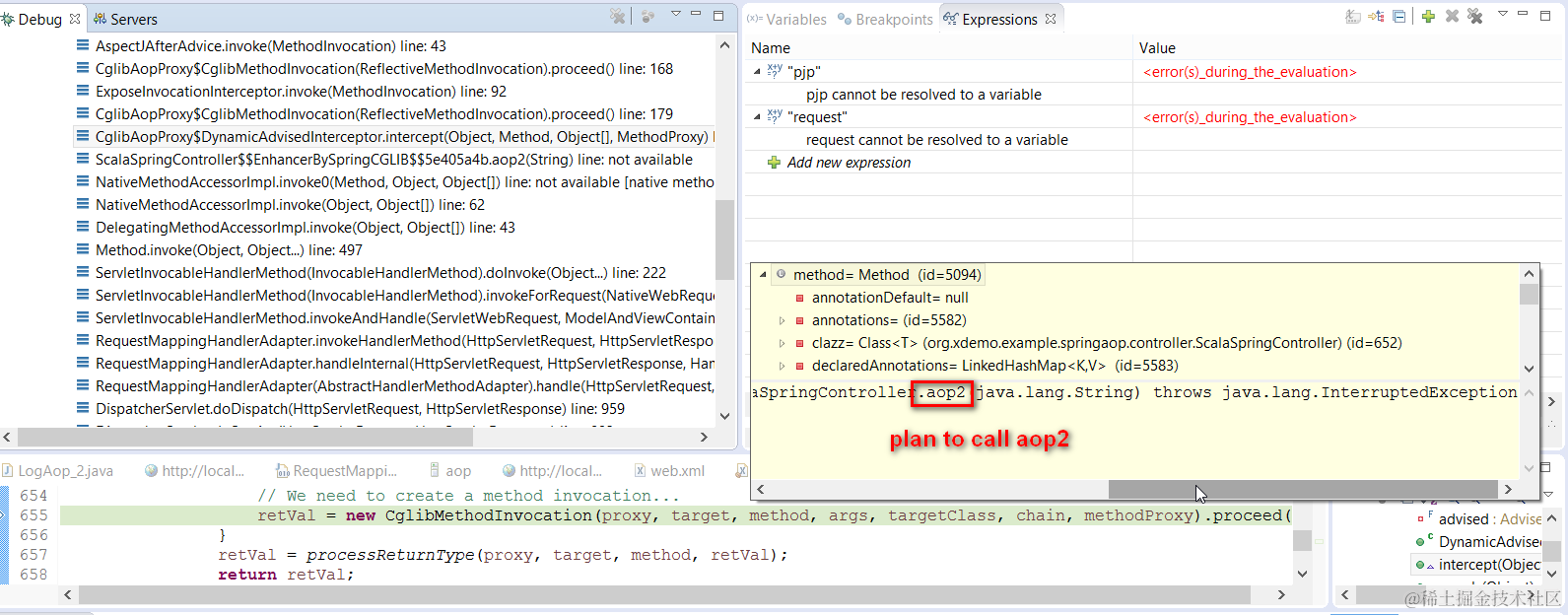The image size is (1568, 615).
Task: Collapse All icon in Expressions toolbar
Action: [x=1399, y=16]
